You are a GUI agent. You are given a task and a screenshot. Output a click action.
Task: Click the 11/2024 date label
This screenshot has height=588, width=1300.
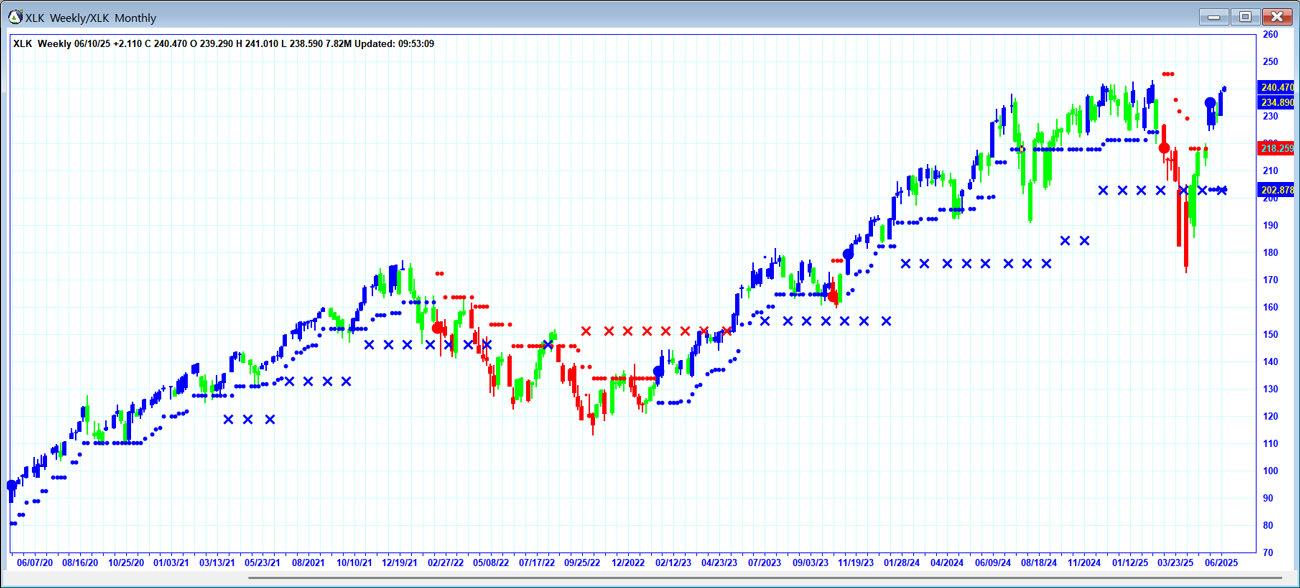click(1084, 562)
